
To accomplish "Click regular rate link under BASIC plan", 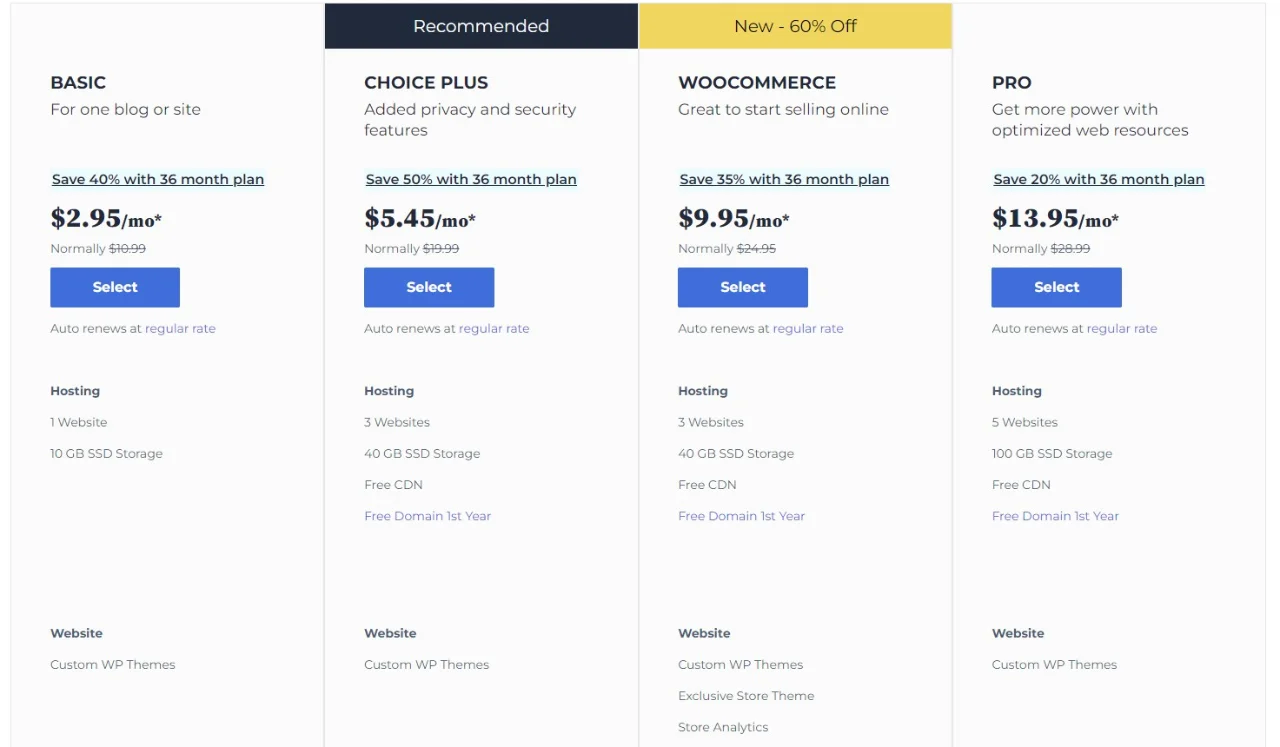I will coord(180,328).
